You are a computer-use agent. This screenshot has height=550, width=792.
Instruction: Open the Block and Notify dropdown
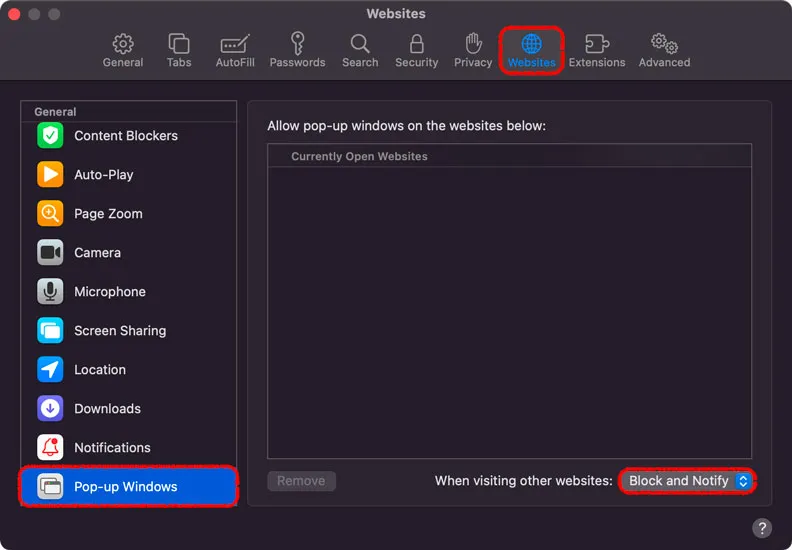[x=687, y=481]
